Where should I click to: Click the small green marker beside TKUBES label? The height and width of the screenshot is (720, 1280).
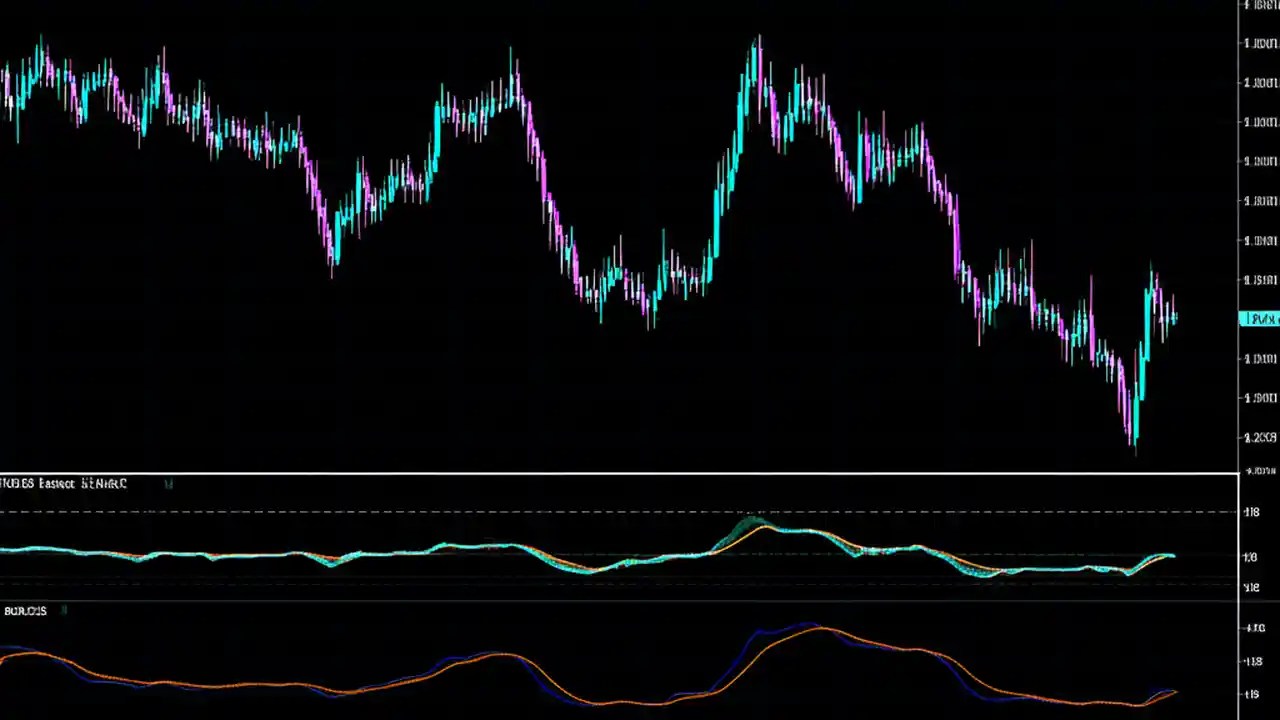168,483
